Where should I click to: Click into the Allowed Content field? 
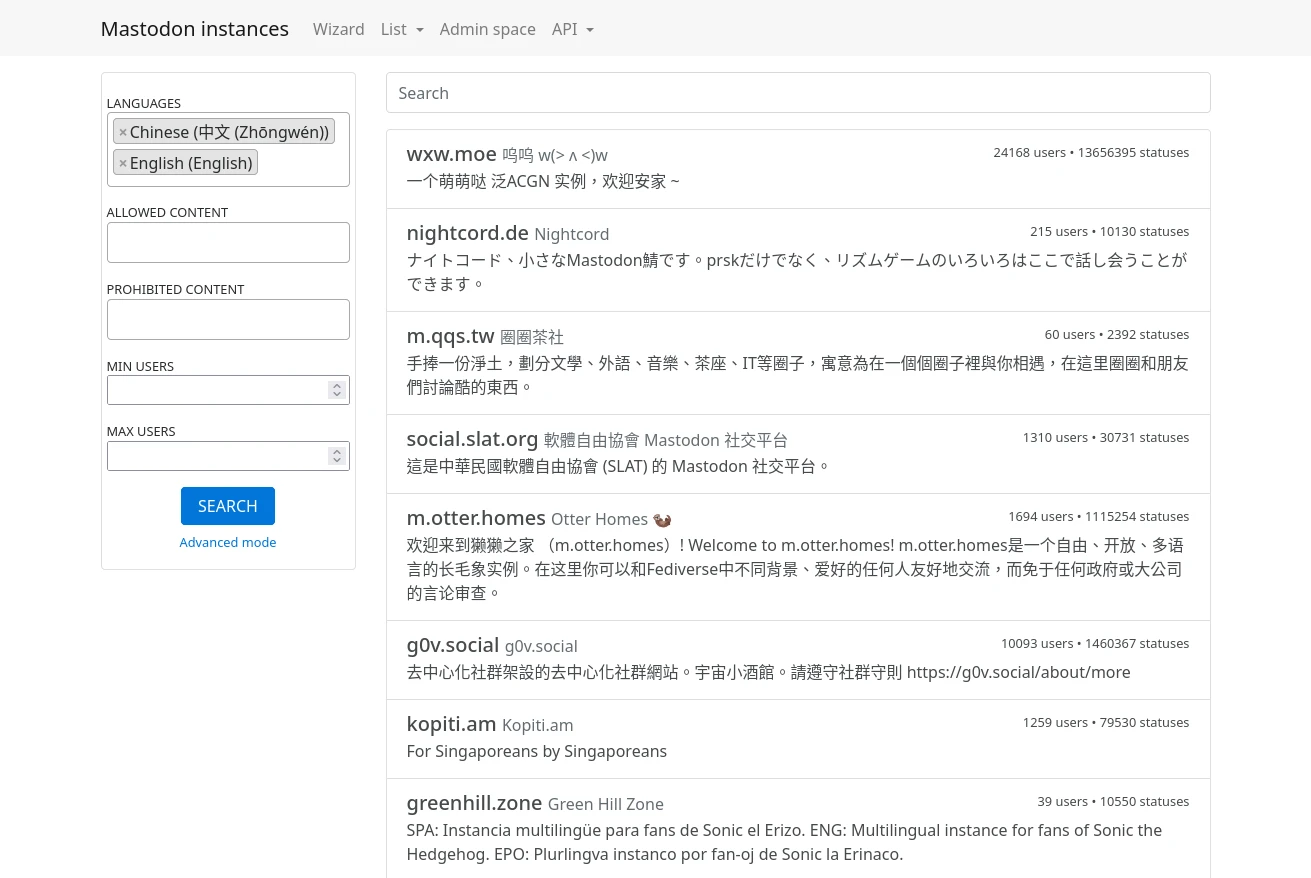click(x=228, y=242)
